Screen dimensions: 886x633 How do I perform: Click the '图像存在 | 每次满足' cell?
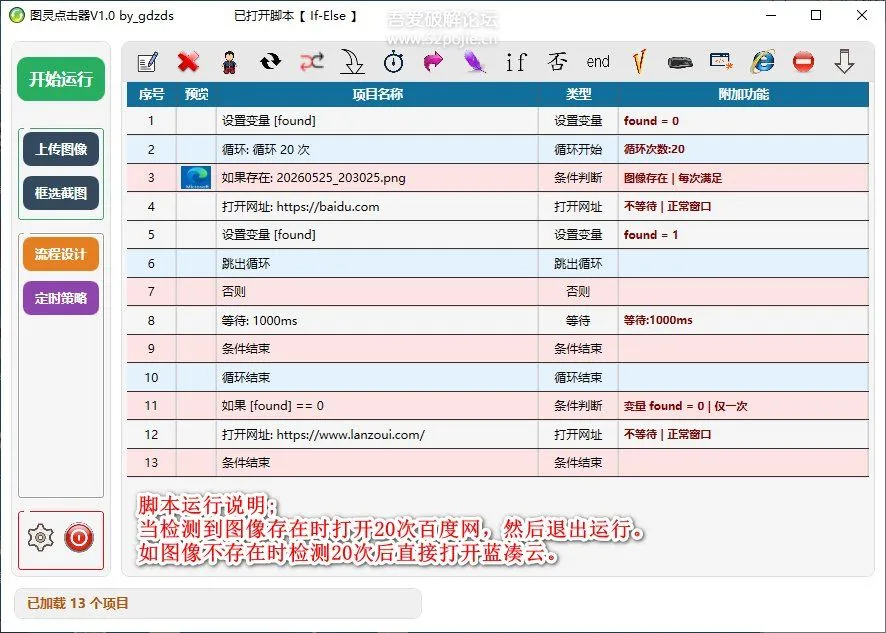pyautogui.click(x=743, y=177)
